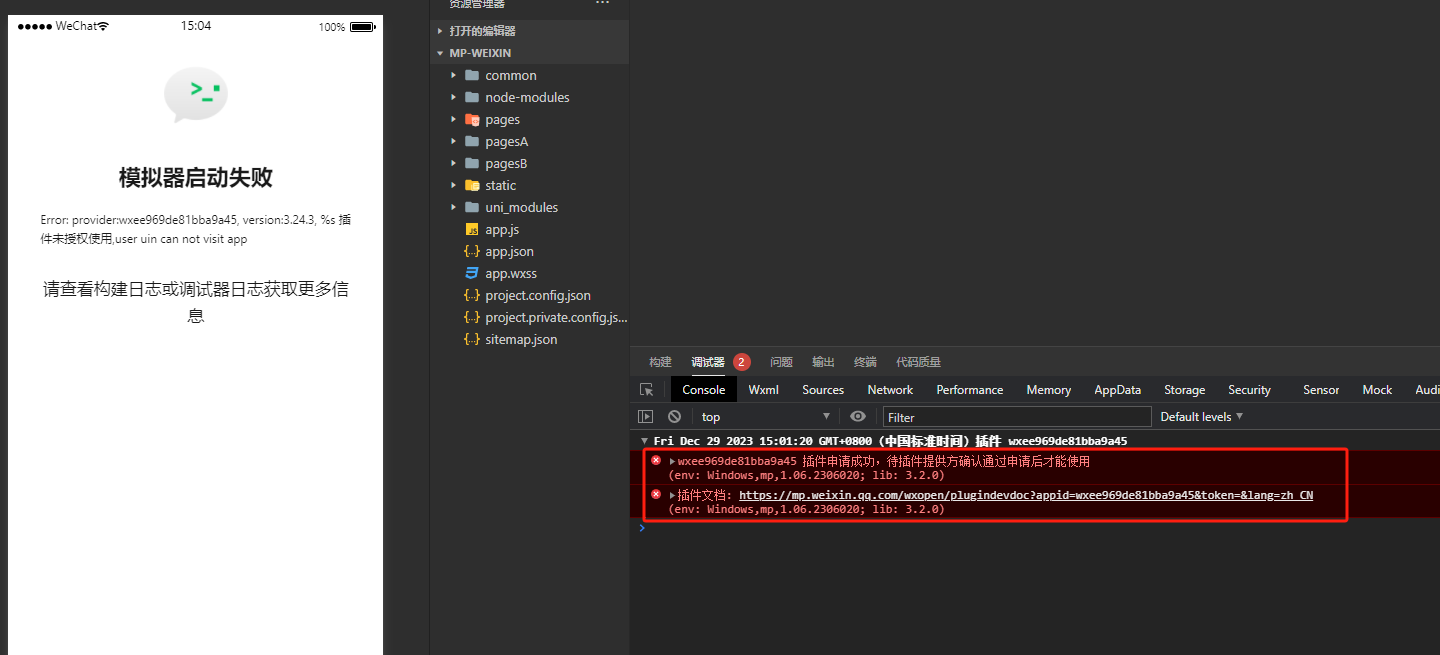Screen dimensions: 1440x655
Task: Clear the console with the ban icon
Action: pyautogui.click(x=675, y=417)
